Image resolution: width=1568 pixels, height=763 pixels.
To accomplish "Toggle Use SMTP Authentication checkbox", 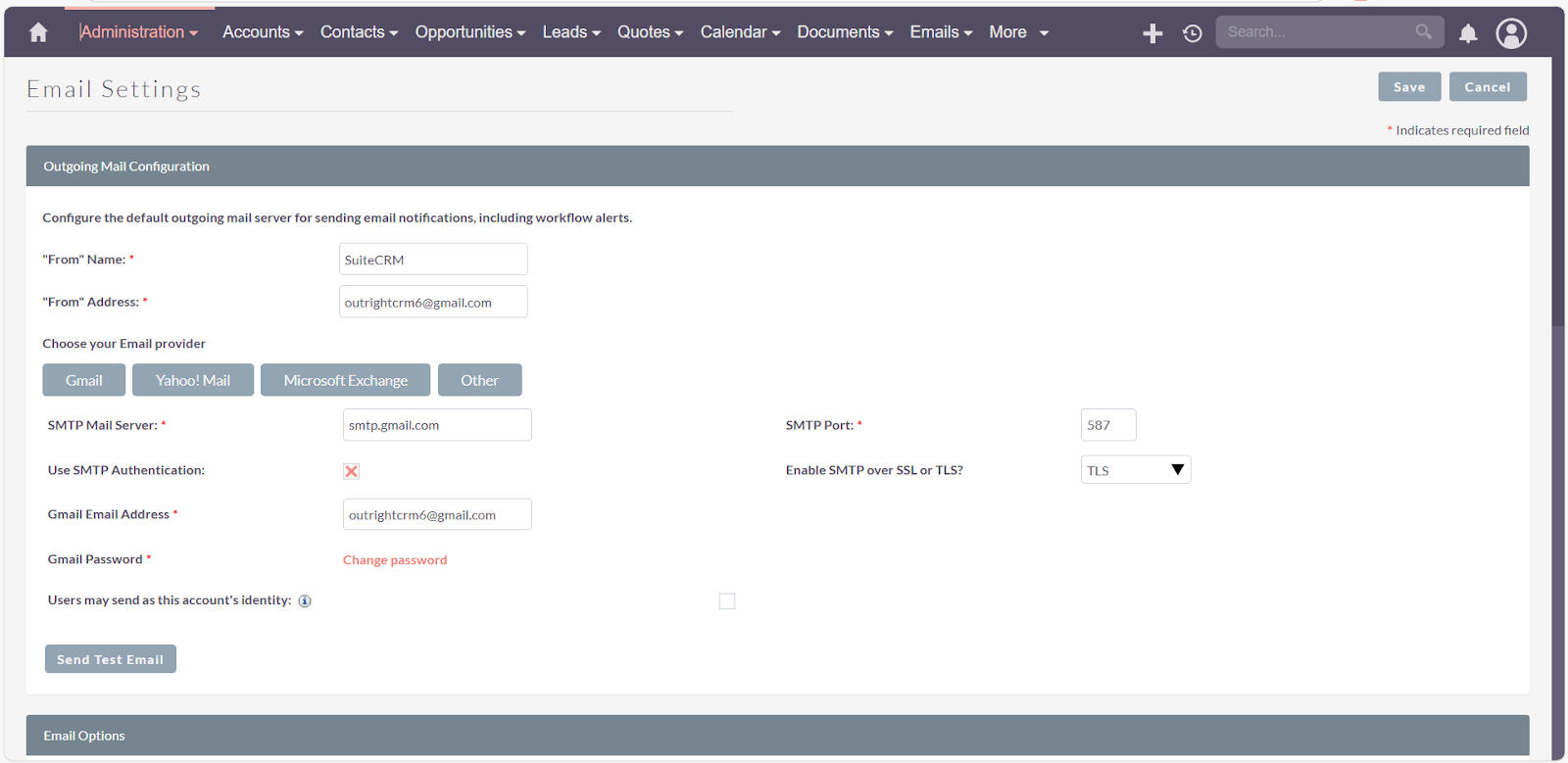I will point(352,471).
